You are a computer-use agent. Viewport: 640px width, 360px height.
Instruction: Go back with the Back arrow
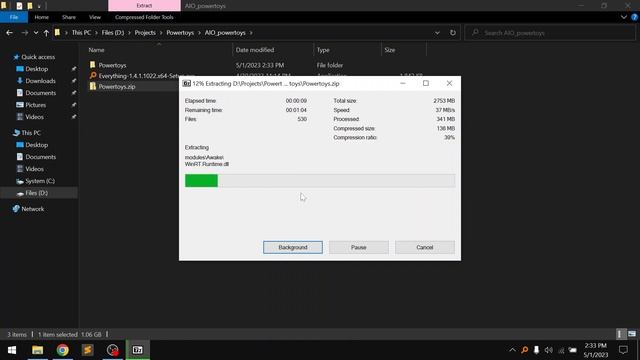click(9, 33)
